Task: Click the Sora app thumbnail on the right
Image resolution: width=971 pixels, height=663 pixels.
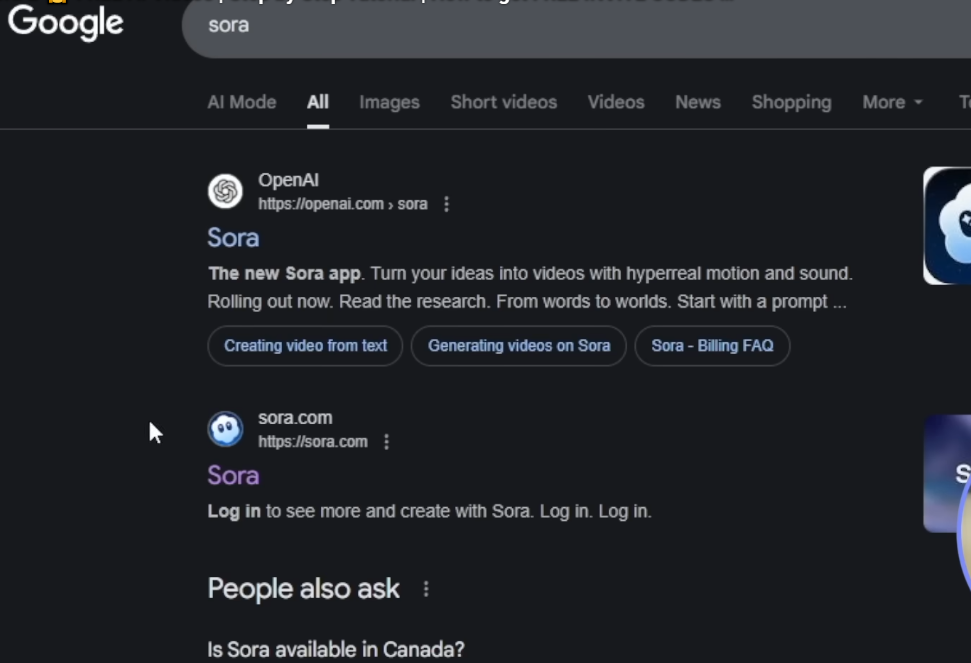Action: click(x=948, y=225)
